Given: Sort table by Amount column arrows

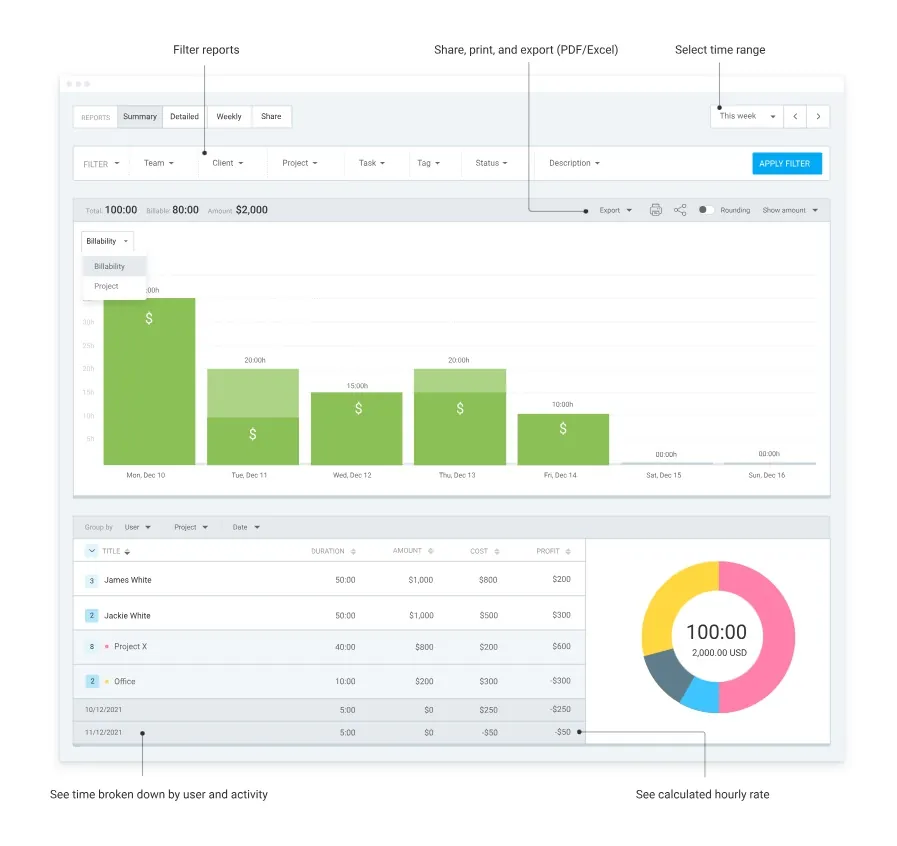Looking at the screenshot, I should 431,551.
